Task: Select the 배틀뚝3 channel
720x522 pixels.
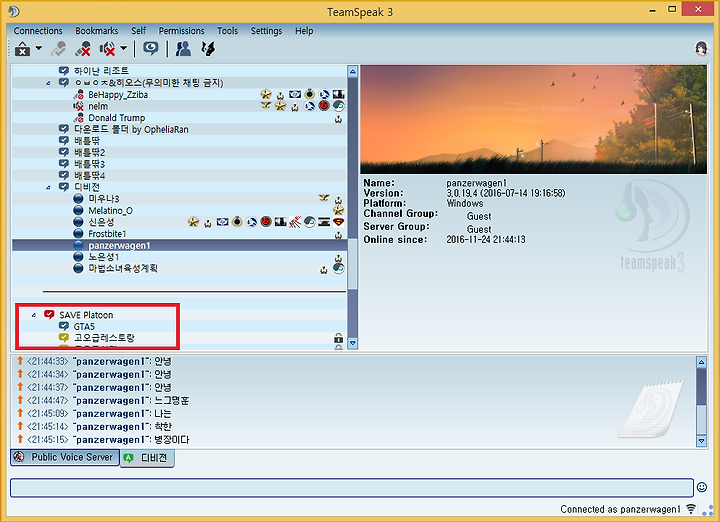Action: tap(90, 164)
